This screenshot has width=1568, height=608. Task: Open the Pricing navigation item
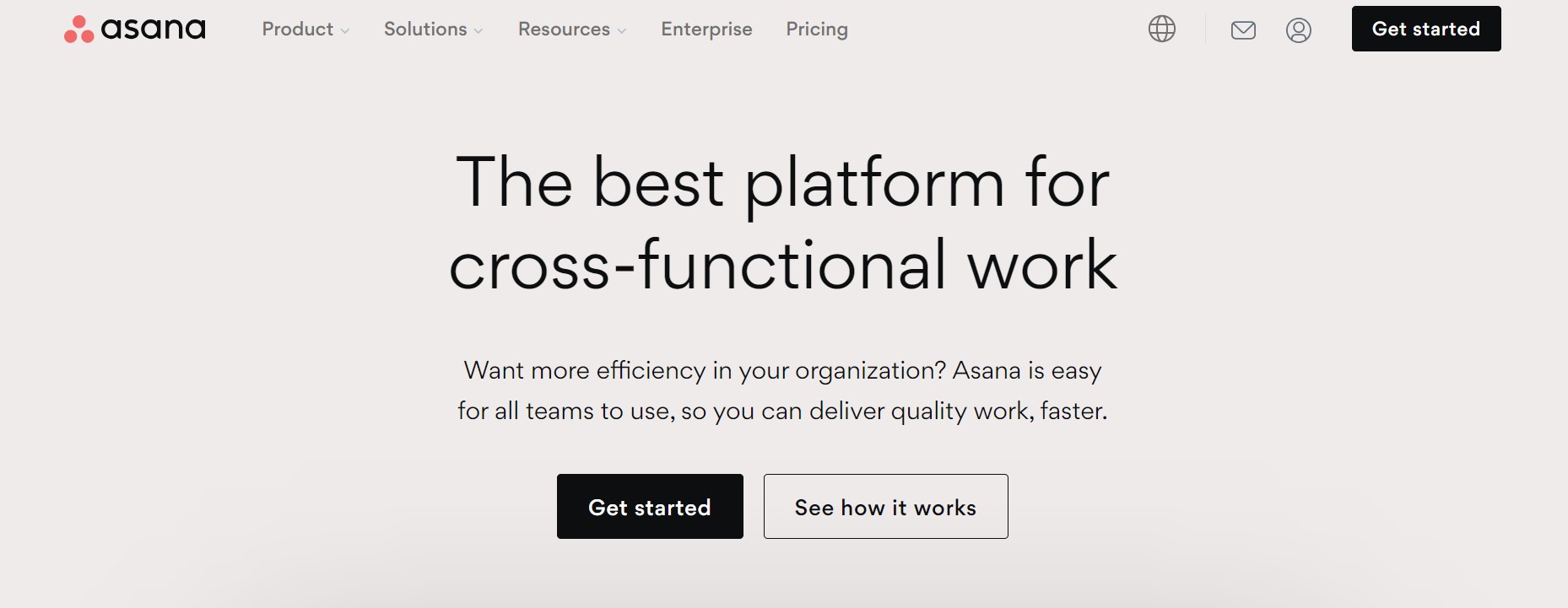pyautogui.click(x=815, y=29)
